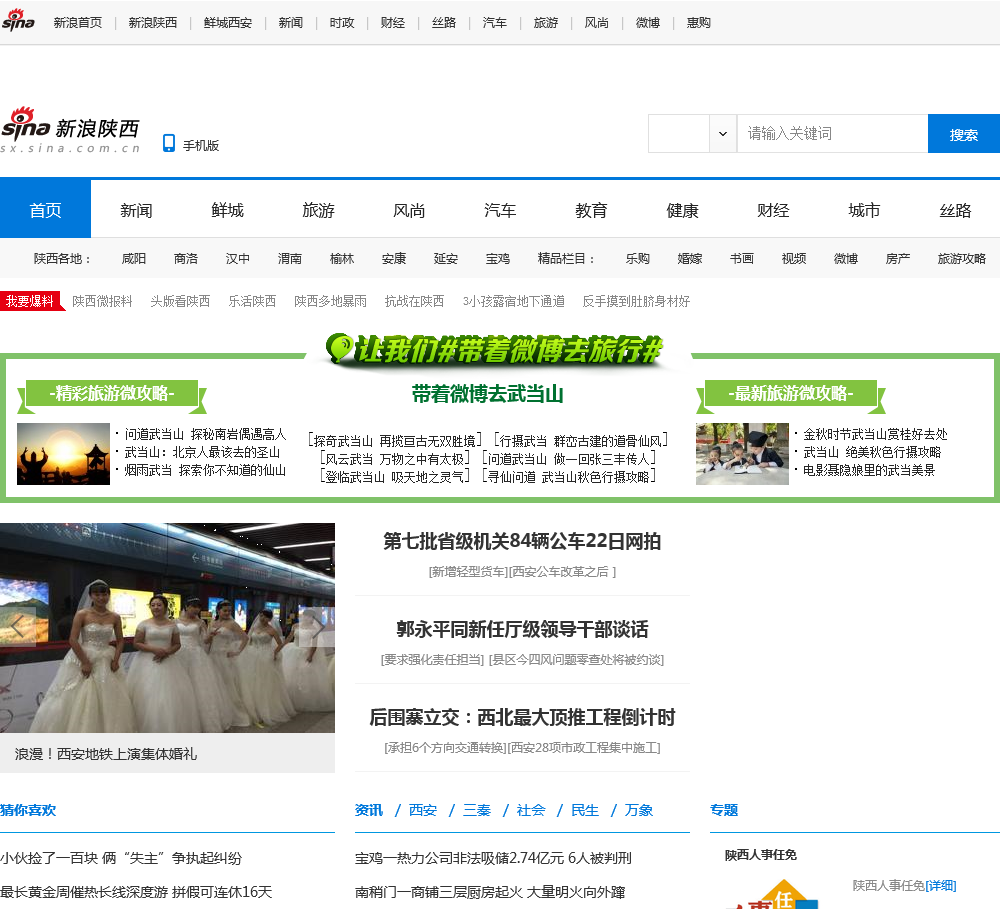Select the 首页 main nav tab
The height and width of the screenshot is (909, 1000).
(x=45, y=210)
